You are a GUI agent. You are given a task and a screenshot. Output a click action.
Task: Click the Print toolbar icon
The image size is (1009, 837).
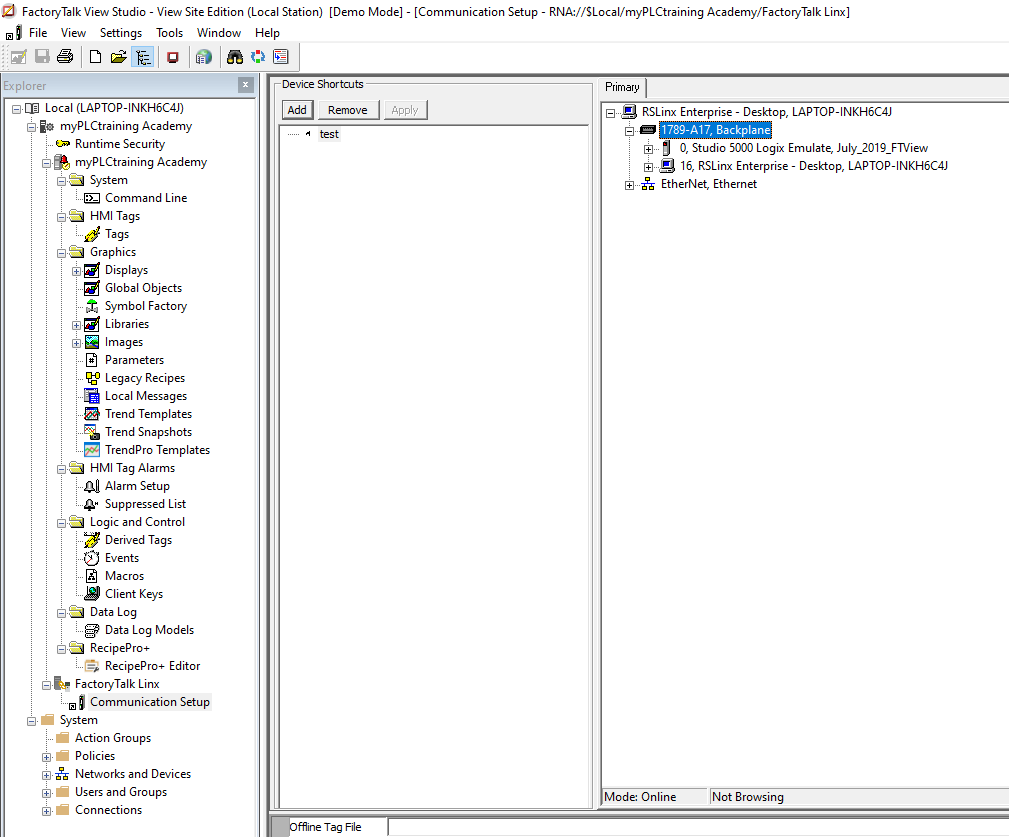tap(65, 57)
